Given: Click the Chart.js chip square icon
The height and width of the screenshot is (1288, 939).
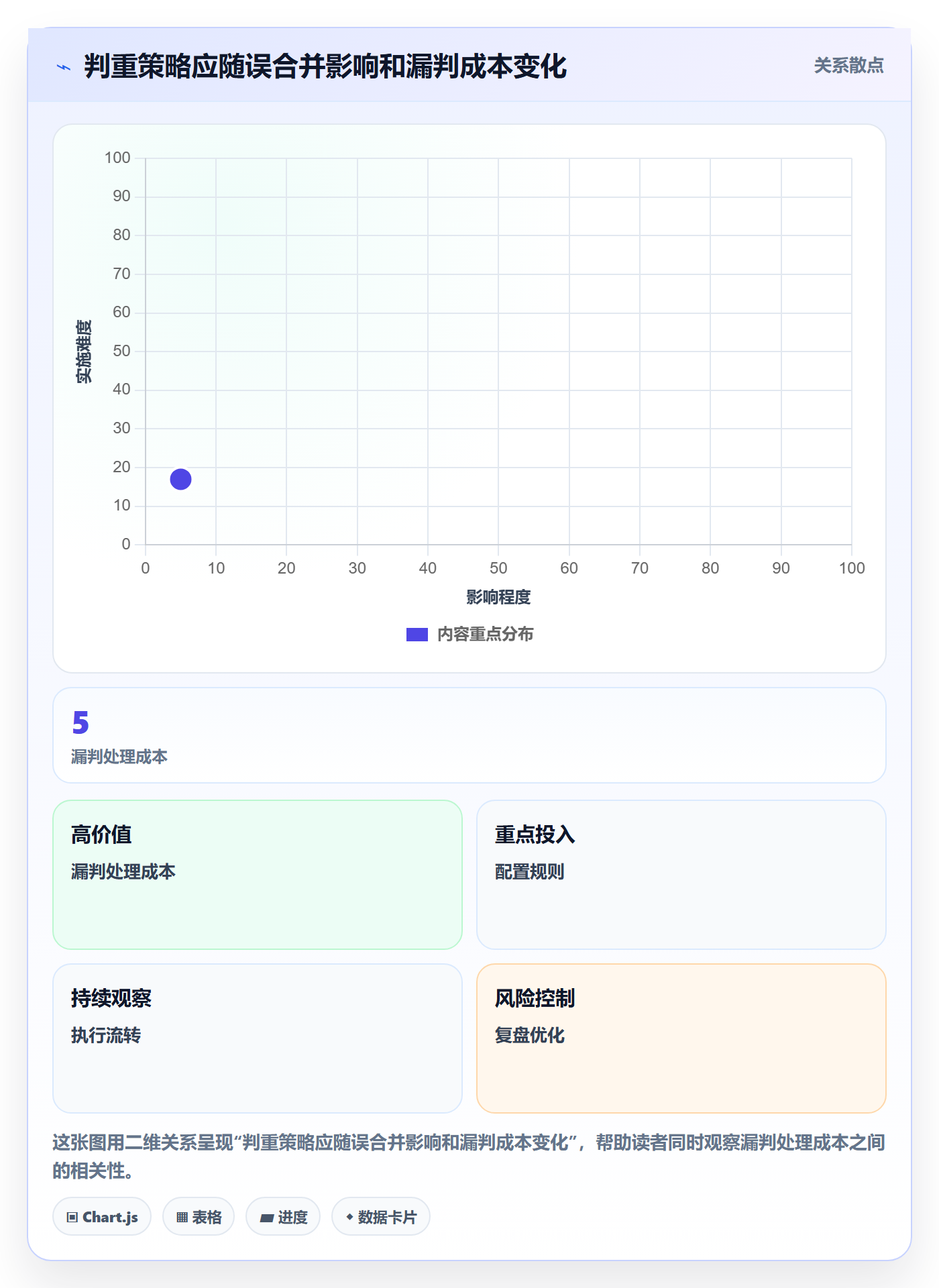Looking at the screenshot, I should pos(72,1217).
